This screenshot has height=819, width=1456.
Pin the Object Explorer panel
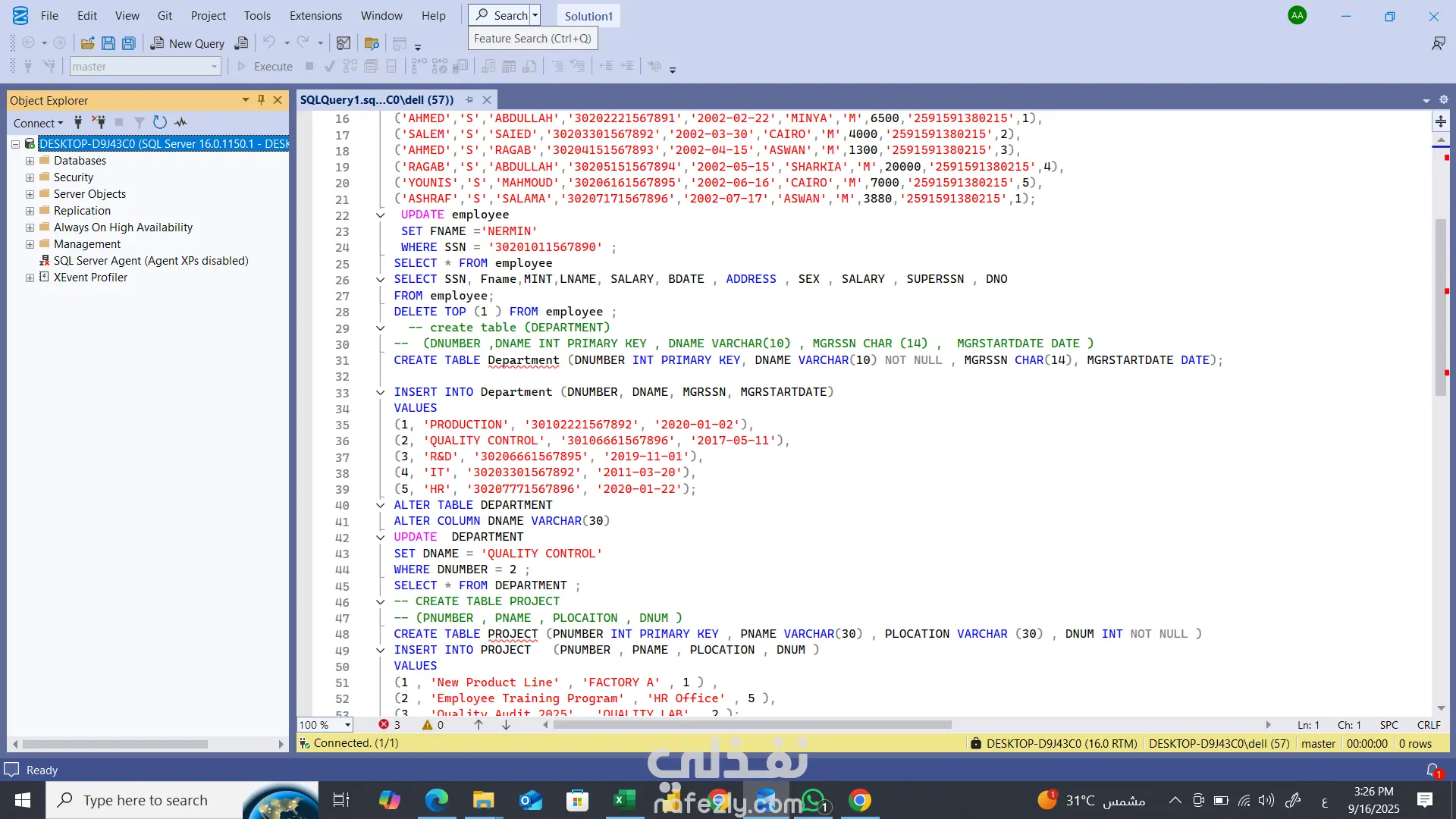tap(261, 100)
